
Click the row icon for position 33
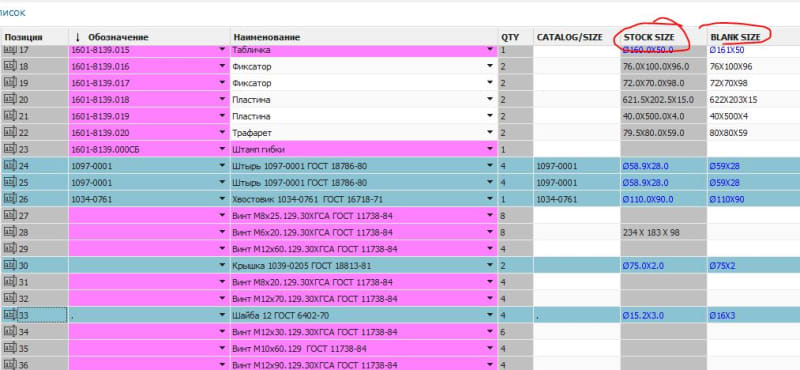pyautogui.click(x=10, y=315)
